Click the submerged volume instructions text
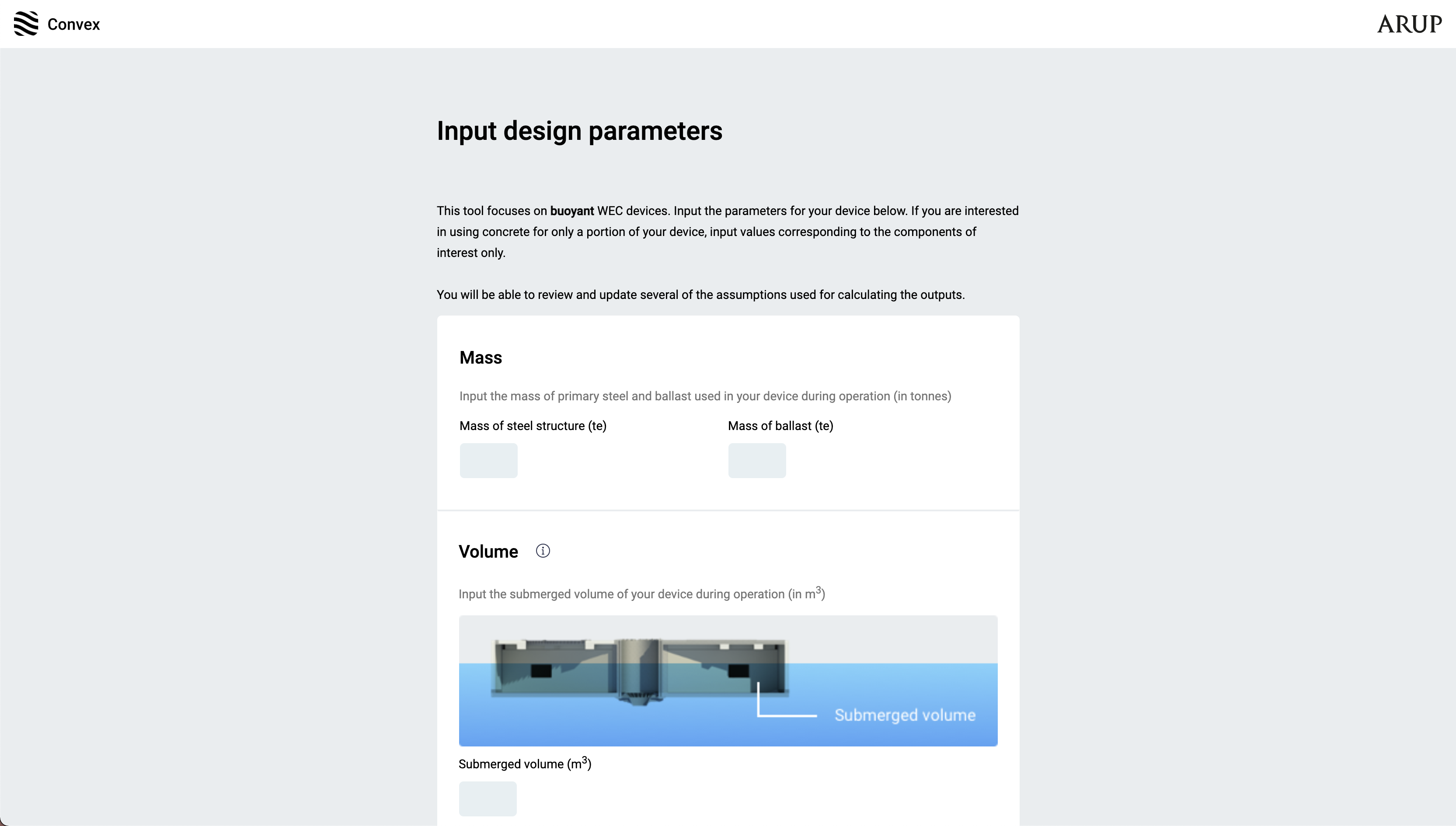The height and width of the screenshot is (826, 1456). point(641,594)
